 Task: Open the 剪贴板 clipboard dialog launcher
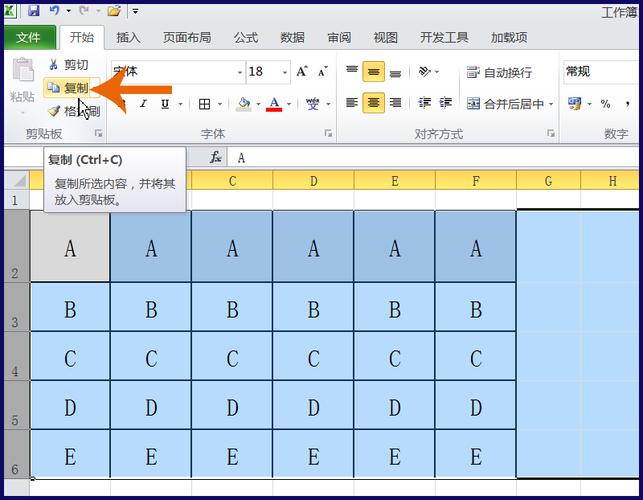pyautogui.click(x=98, y=133)
